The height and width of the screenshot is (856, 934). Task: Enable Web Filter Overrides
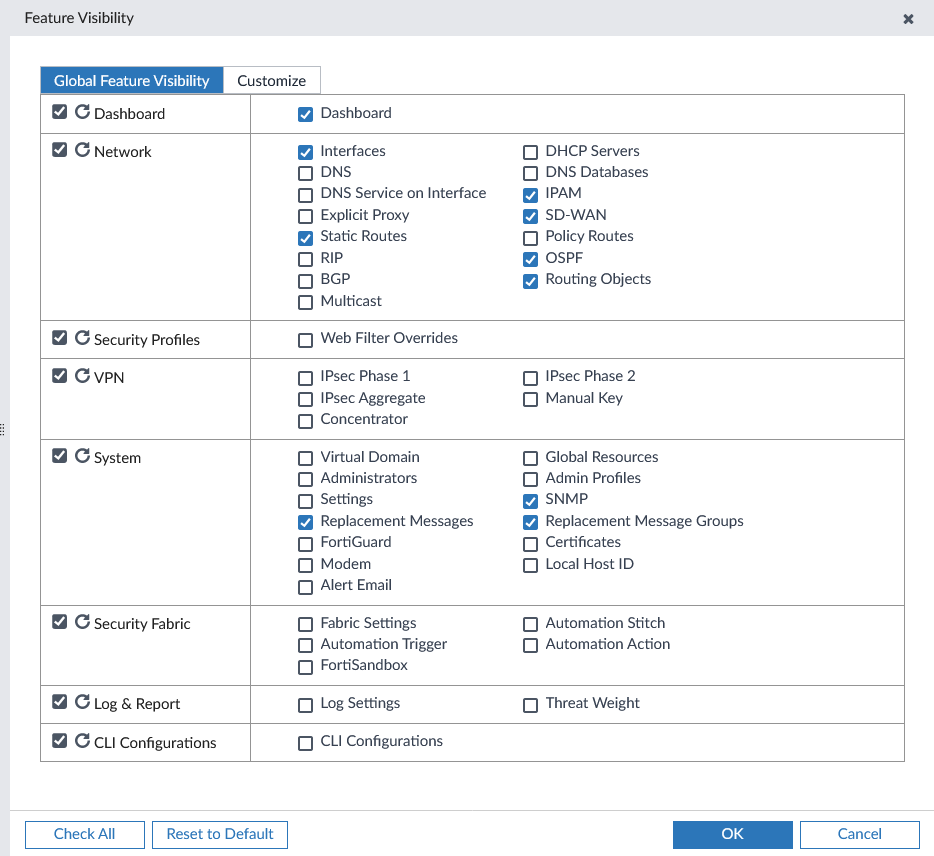coord(305,340)
